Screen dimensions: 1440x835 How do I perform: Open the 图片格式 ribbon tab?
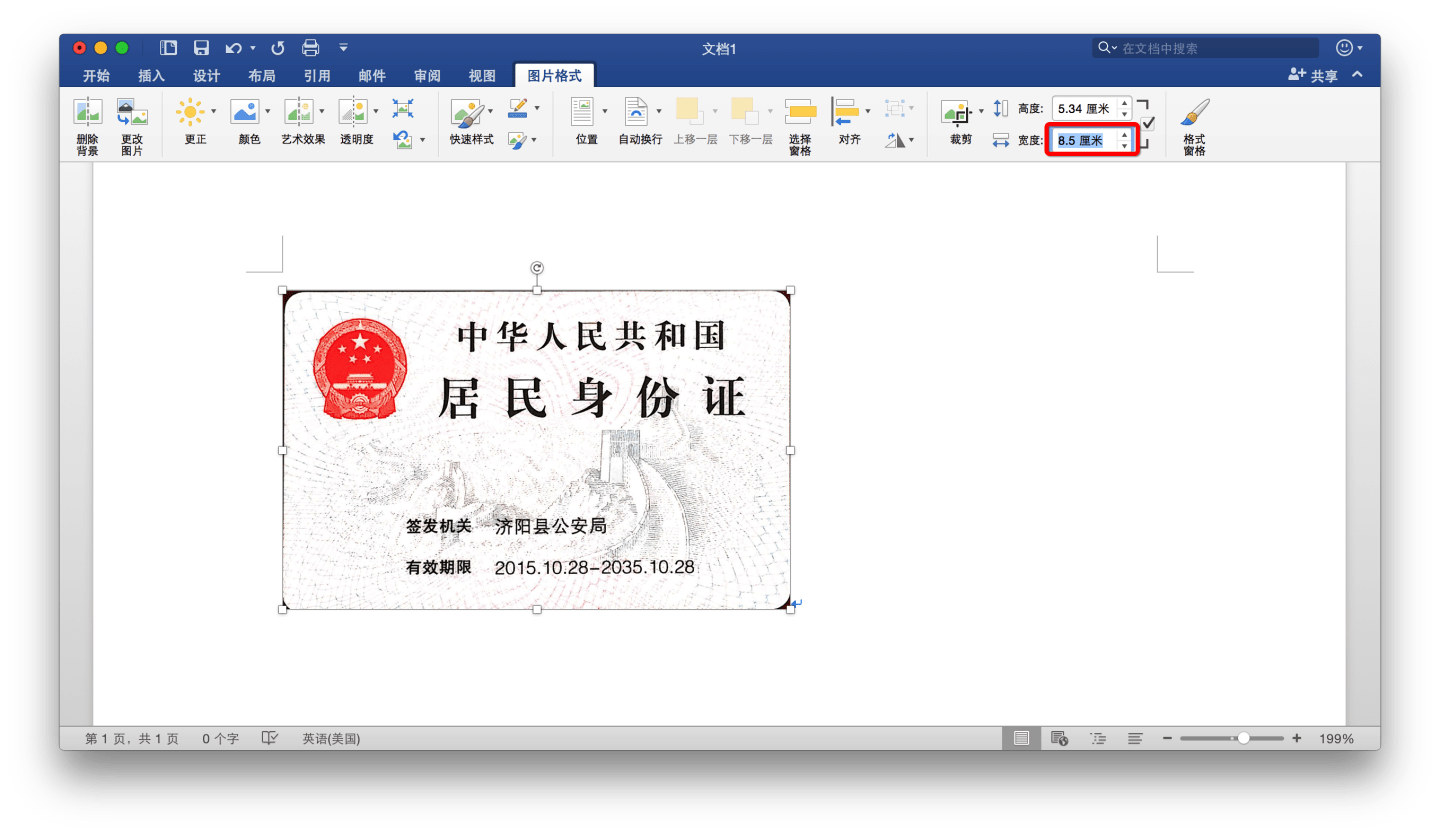pos(552,74)
